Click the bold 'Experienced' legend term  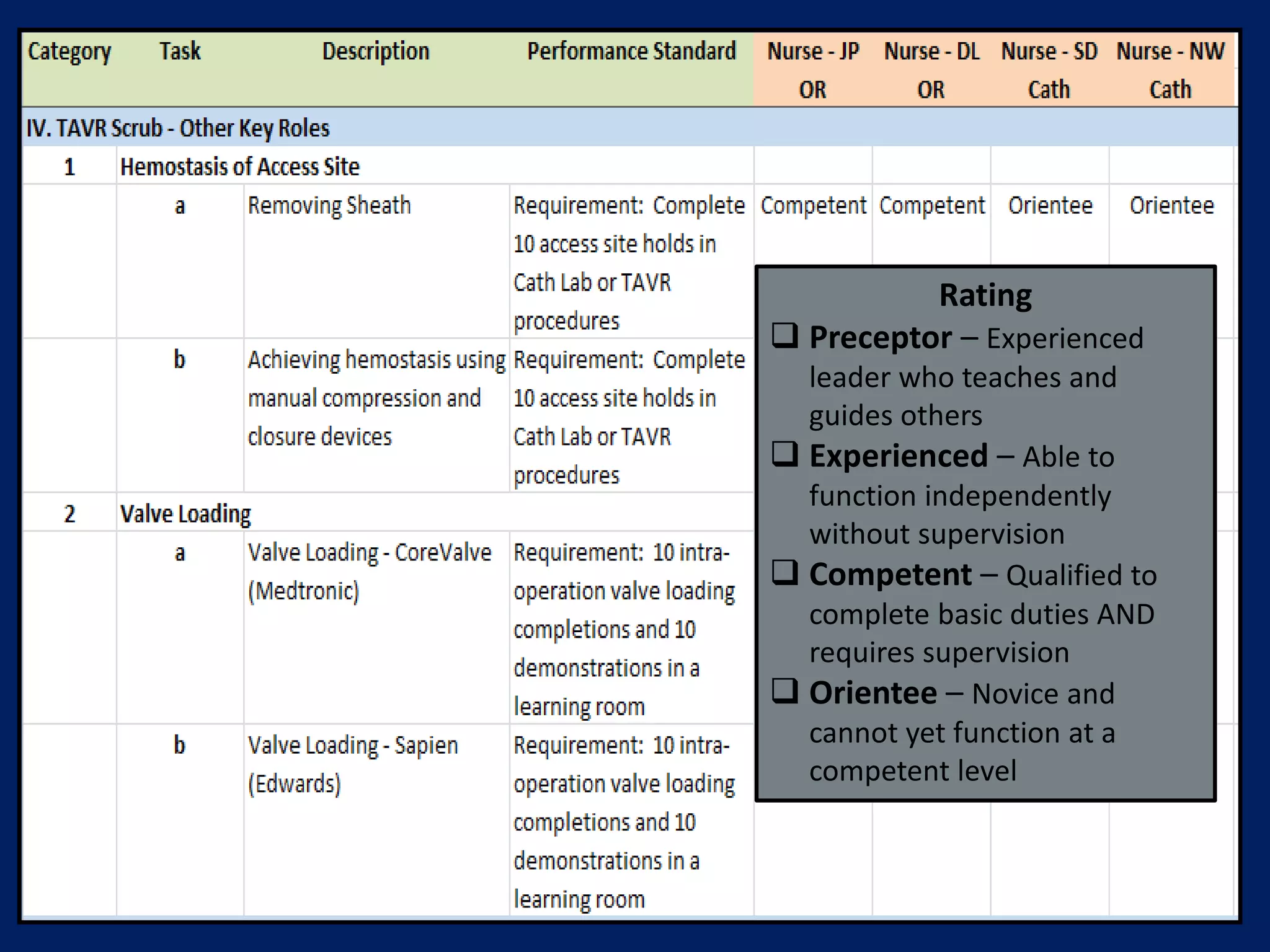point(899,457)
